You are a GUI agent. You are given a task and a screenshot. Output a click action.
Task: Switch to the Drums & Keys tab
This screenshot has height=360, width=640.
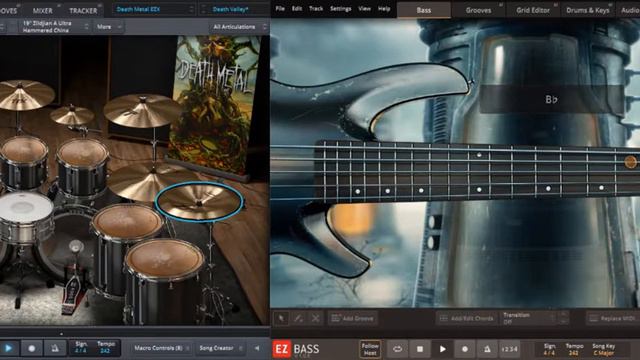[x=588, y=10]
